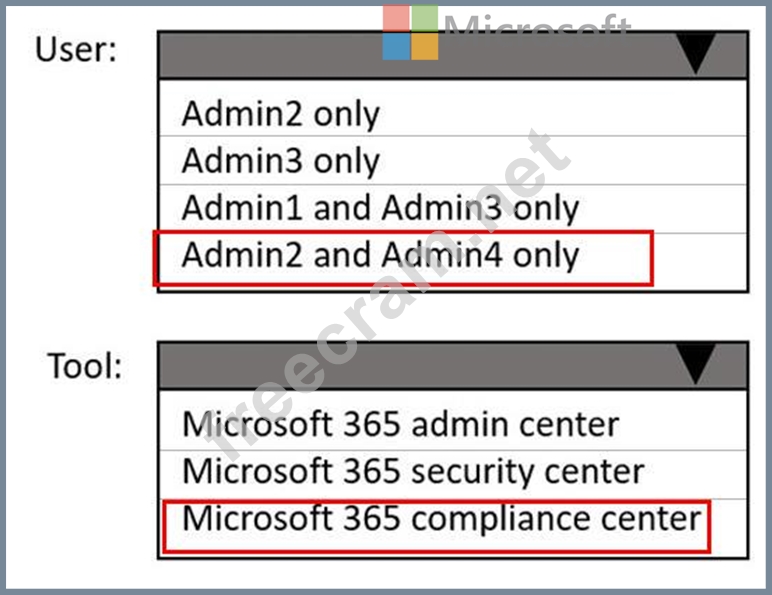Choose "Admin2 and Admin4 only"
The image size is (772, 595).
[x=380, y=256]
